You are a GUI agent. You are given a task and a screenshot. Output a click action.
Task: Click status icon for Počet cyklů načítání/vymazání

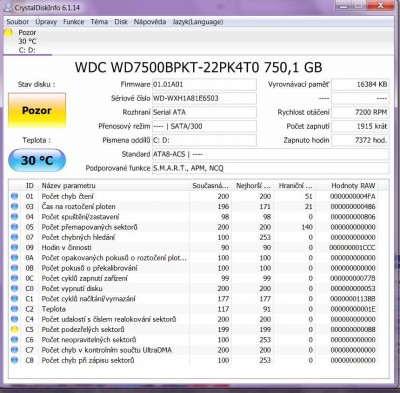coord(14,299)
